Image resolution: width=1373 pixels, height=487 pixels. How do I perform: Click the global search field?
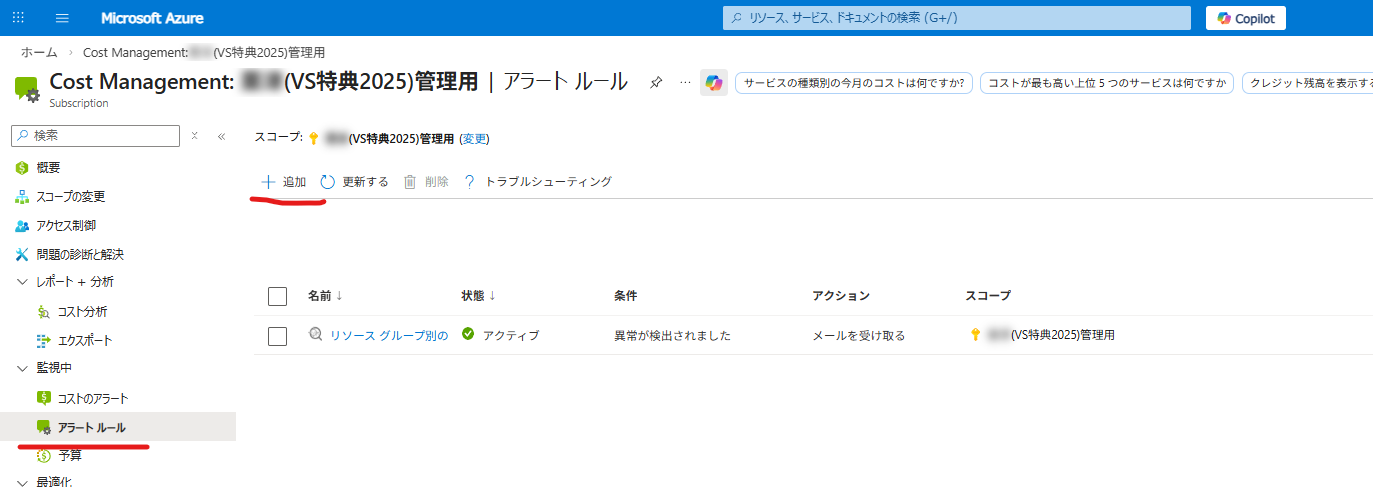click(x=957, y=18)
